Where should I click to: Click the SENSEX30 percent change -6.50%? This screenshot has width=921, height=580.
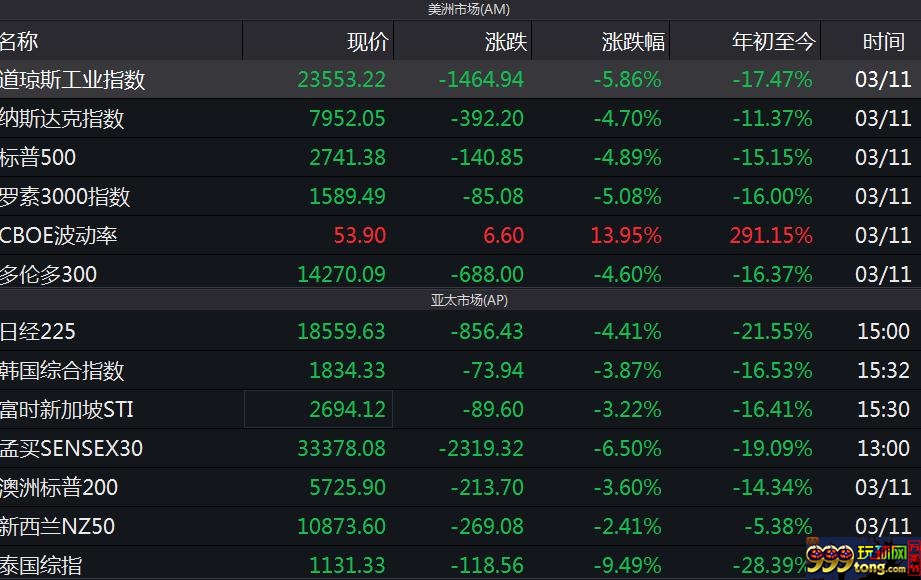pyautogui.click(x=627, y=448)
